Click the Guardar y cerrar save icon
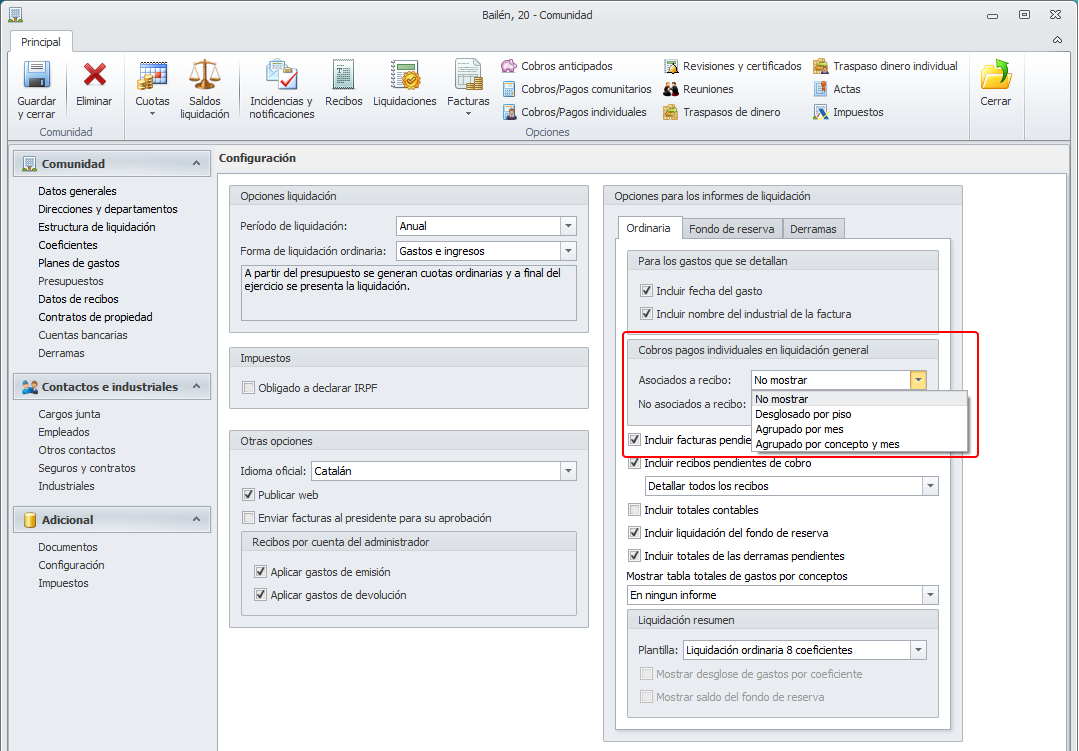 (x=37, y=74)
